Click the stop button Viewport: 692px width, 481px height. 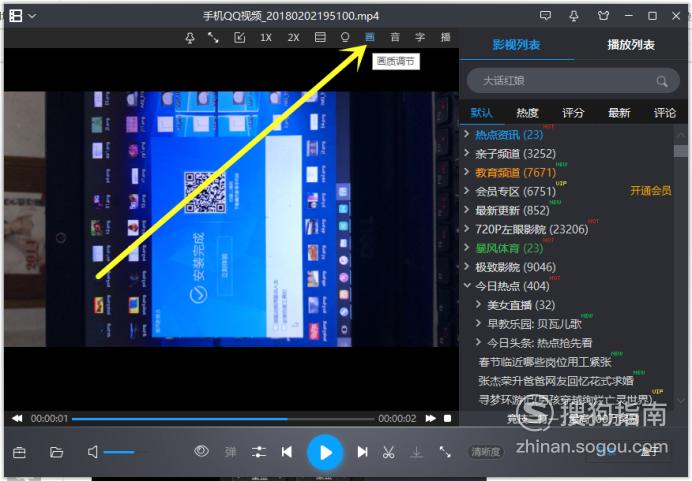click(x=448, y=418)
